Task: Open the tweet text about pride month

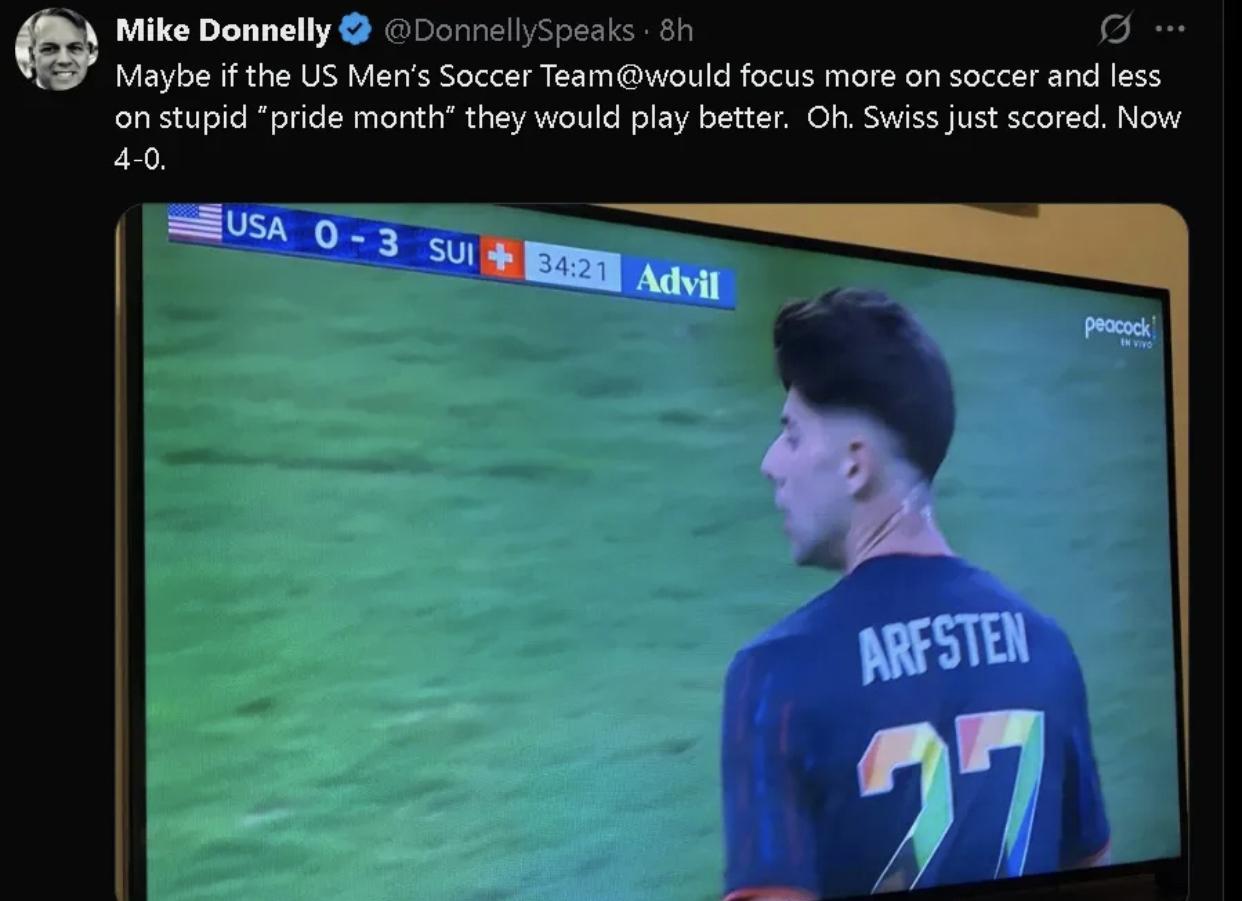Action: pyautogui.click(x=648, y=117)
